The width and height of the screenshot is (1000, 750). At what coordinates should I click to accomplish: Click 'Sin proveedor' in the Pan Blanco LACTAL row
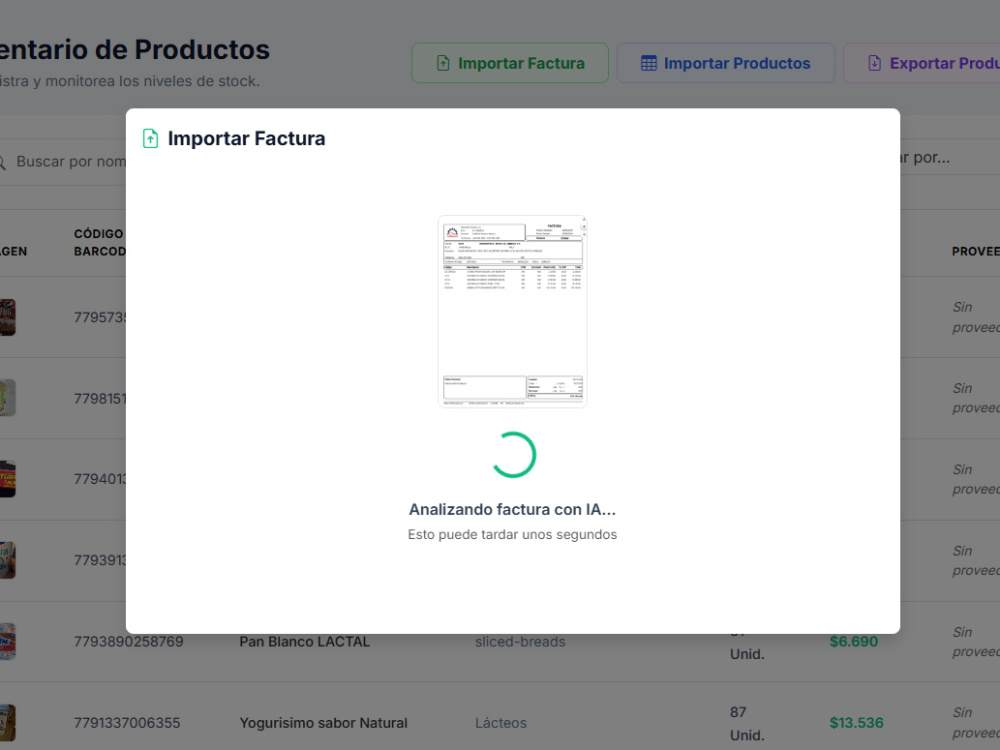coord(976,642)
